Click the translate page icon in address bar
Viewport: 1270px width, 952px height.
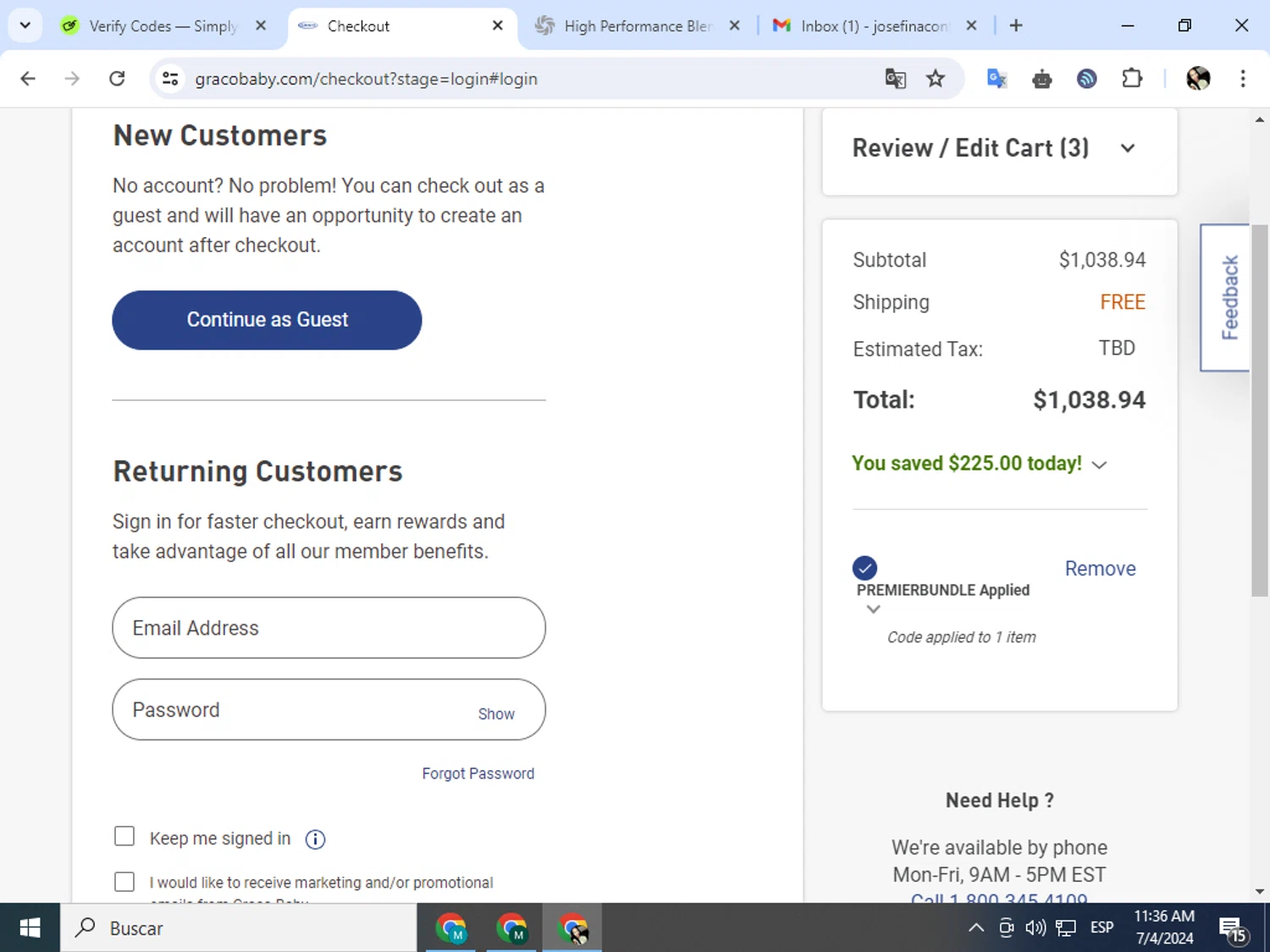coord(895,79)
